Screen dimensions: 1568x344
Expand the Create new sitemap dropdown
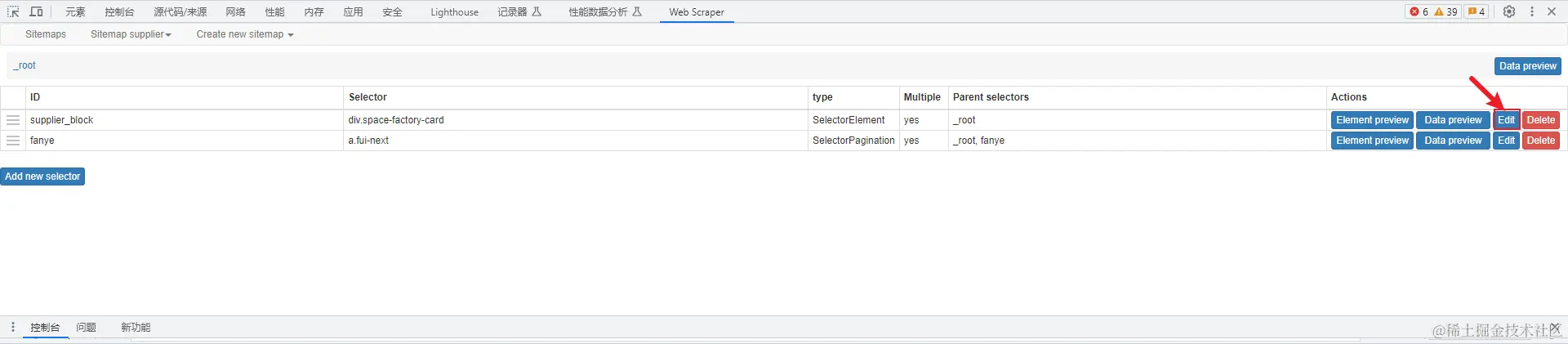tap(245, 34)
